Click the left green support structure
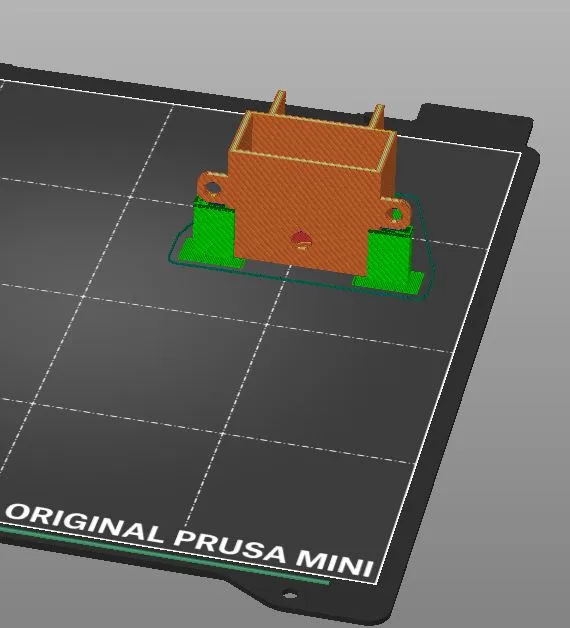 click(x=212, y=234)
